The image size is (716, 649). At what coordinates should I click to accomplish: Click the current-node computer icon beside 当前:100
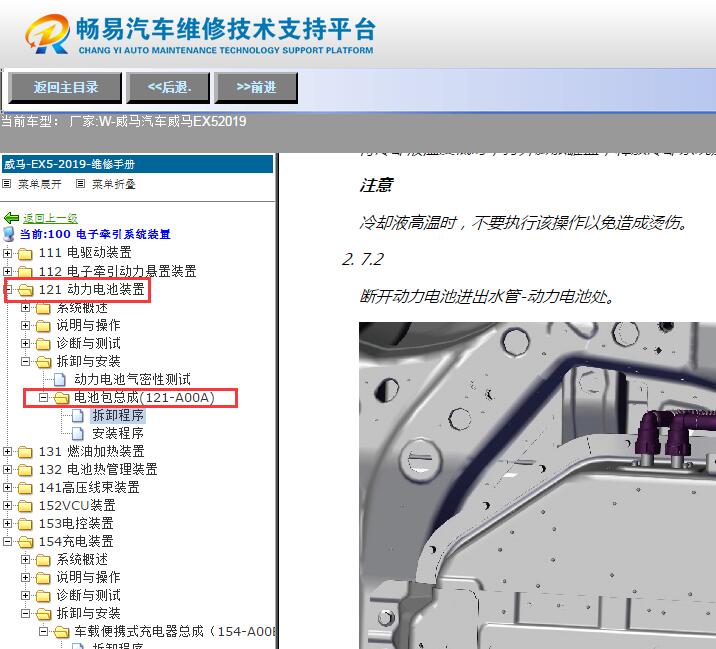tap(9, 234)
